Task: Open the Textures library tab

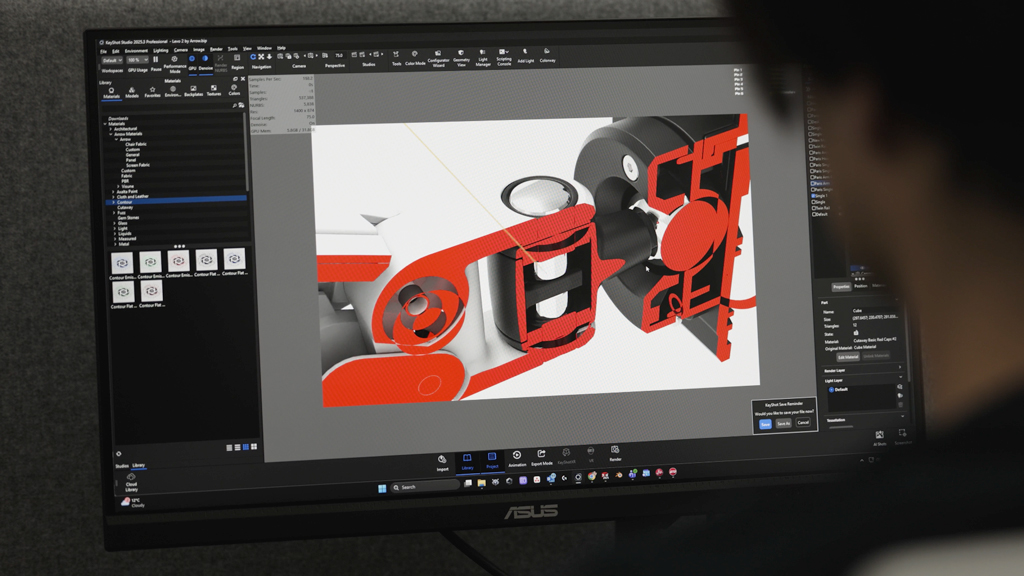Action: [x=214, y=91]
